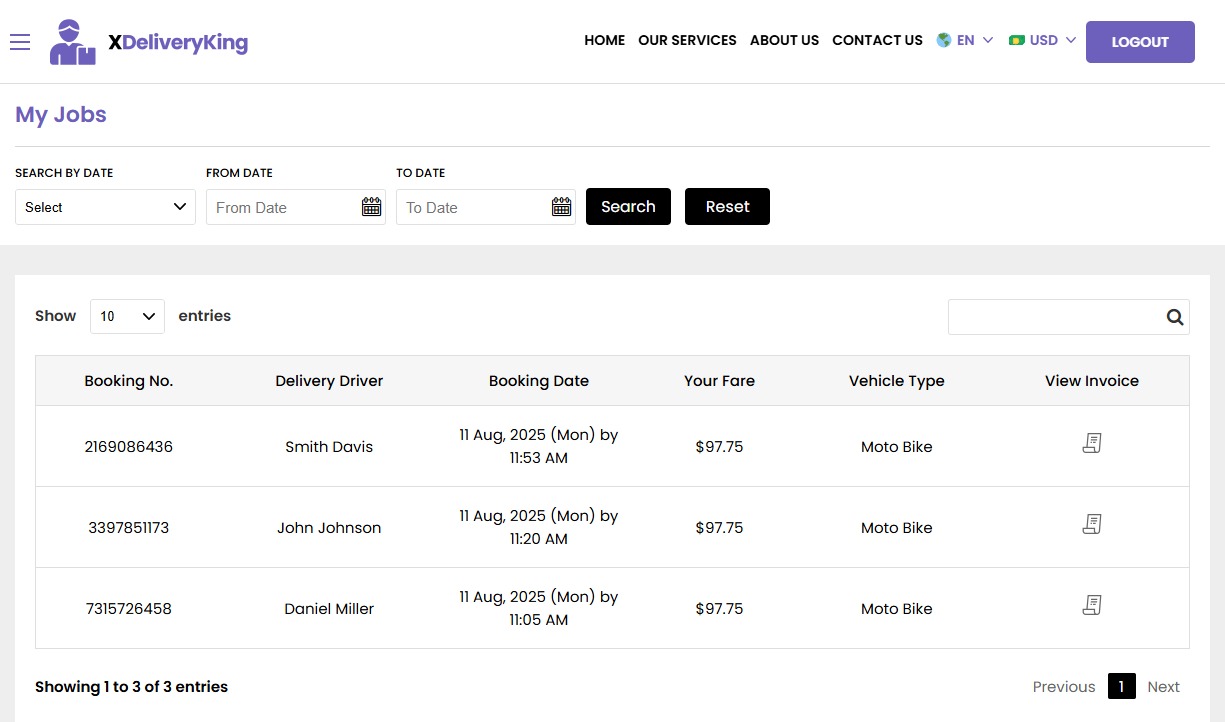Image resolution: width=1225 pixels, height=722 pixels.
Task: View invoice for John Johnson's booking
Action: [x=1092, y=523]
